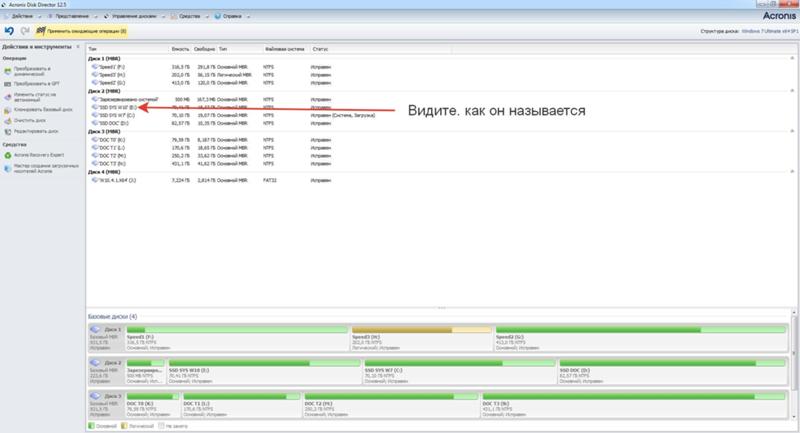Viewport: 800px width, 433px height.
Task: Click Диск 2 drive icon in disk map
Action: (x=95, y=363)
